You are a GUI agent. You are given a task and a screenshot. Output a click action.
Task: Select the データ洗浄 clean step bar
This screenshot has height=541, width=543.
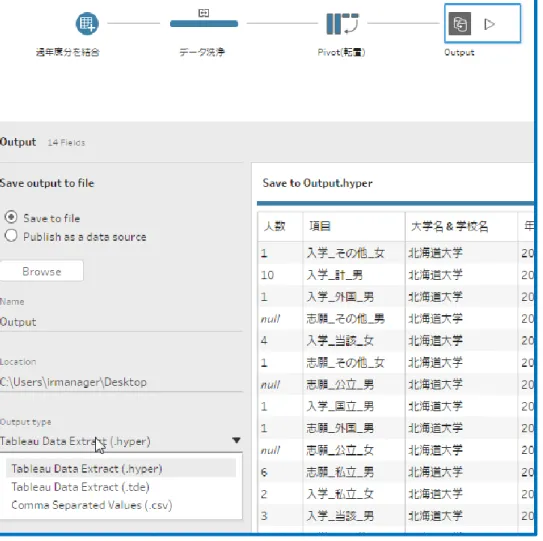point(204,24)
